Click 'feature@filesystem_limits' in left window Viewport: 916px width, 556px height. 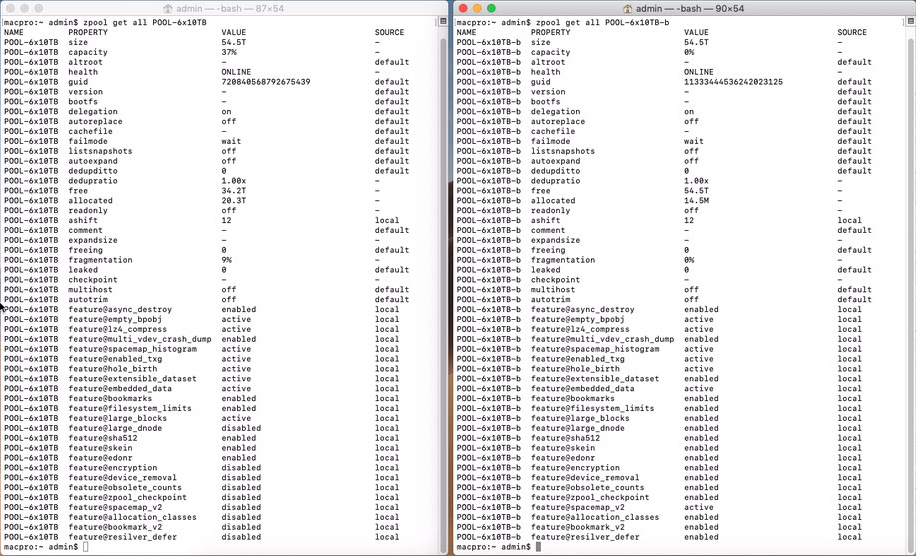point(130,408)
